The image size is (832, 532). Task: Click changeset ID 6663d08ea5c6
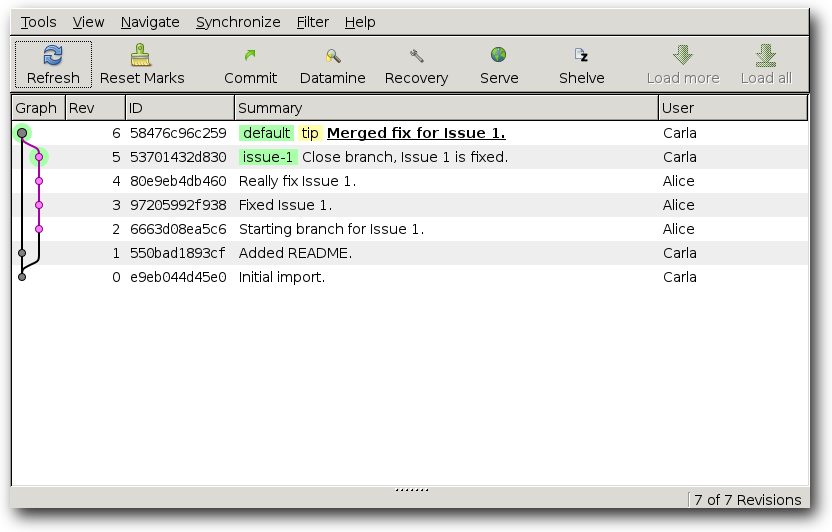[178, 229]
